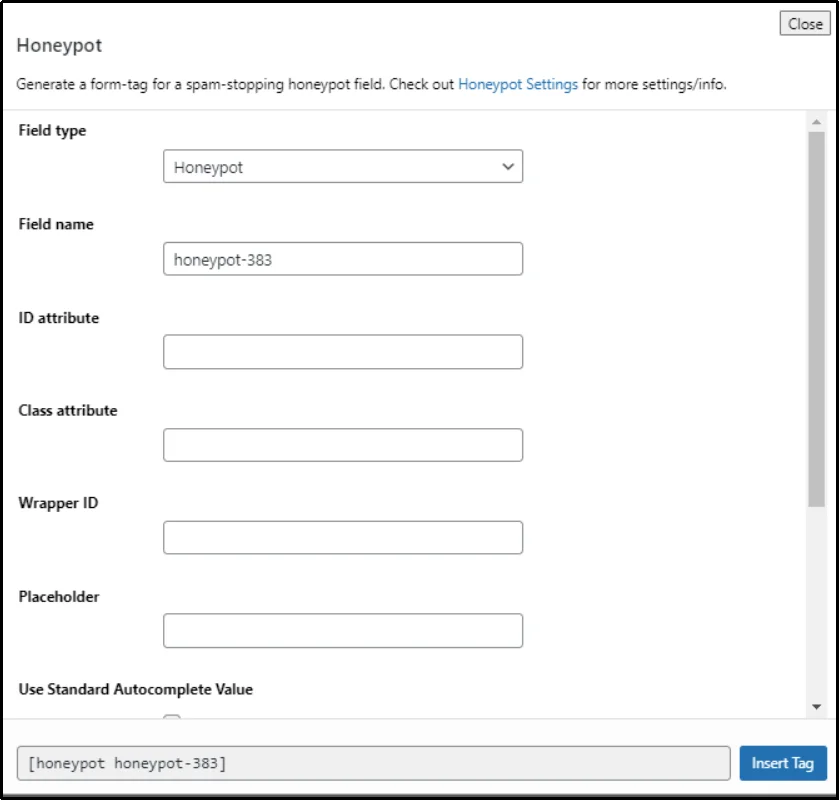Focus the Placeholder input field
The height and width of the screenshot is (801, 840).
pos(343,631)
